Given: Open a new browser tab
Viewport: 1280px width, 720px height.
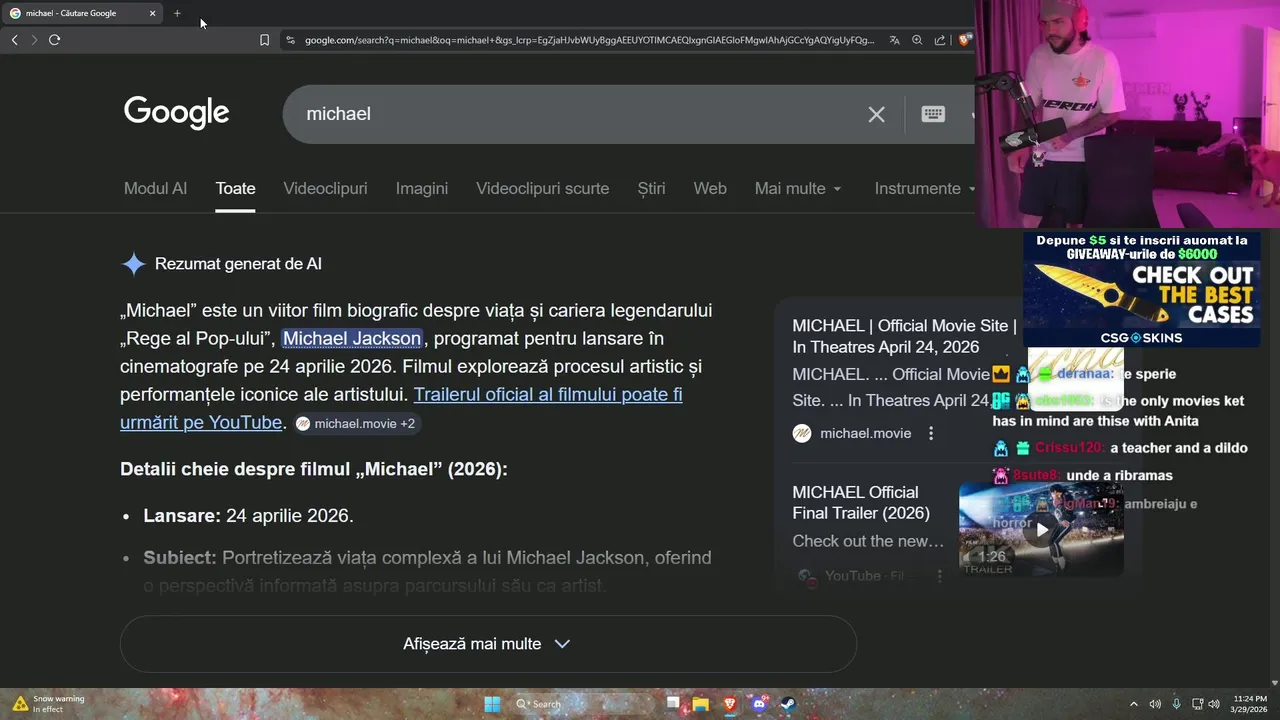Looking at the screenshot, I should click(177, 13).
